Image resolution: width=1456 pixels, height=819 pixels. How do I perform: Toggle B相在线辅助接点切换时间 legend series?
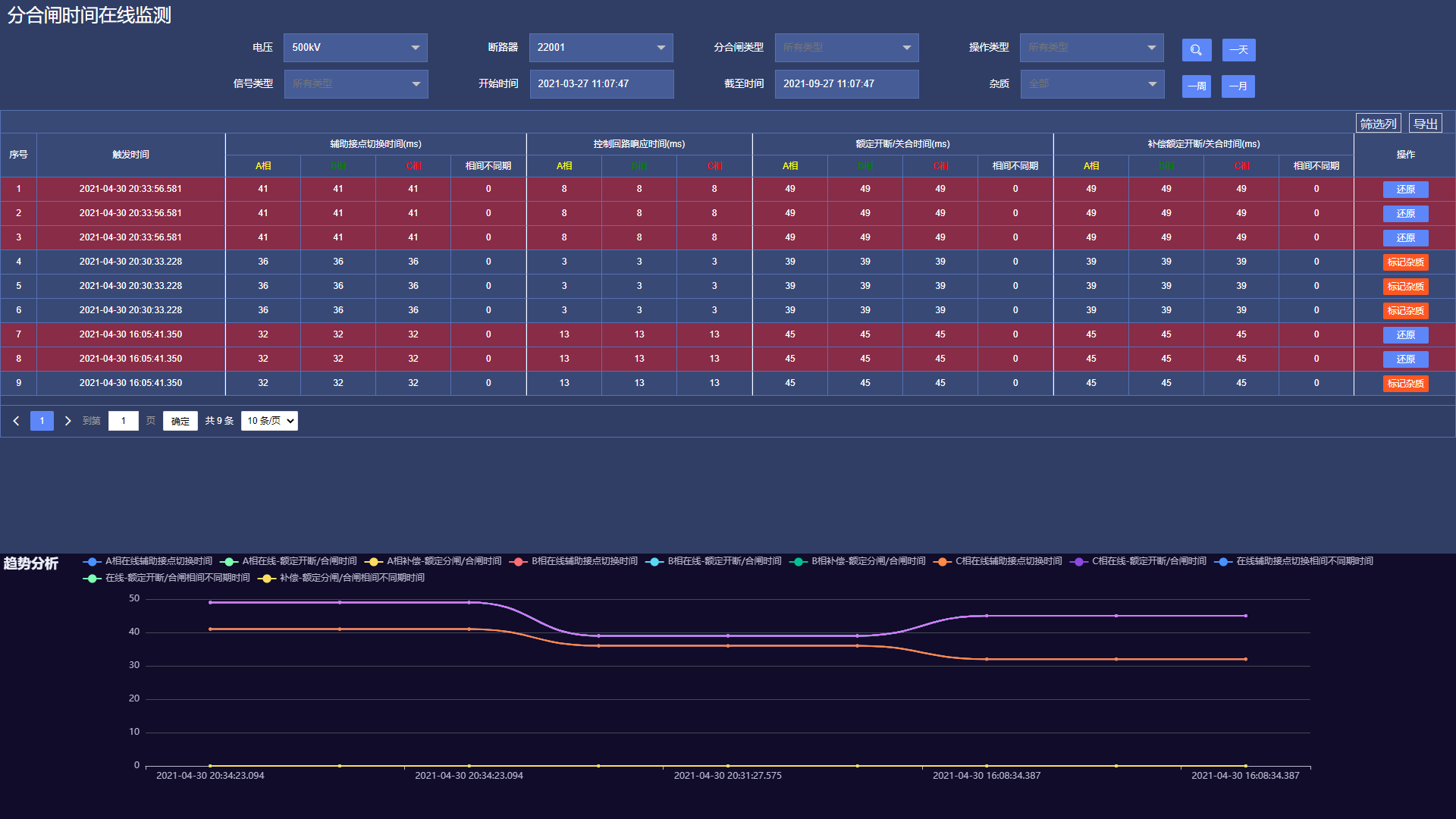point(584,561)
